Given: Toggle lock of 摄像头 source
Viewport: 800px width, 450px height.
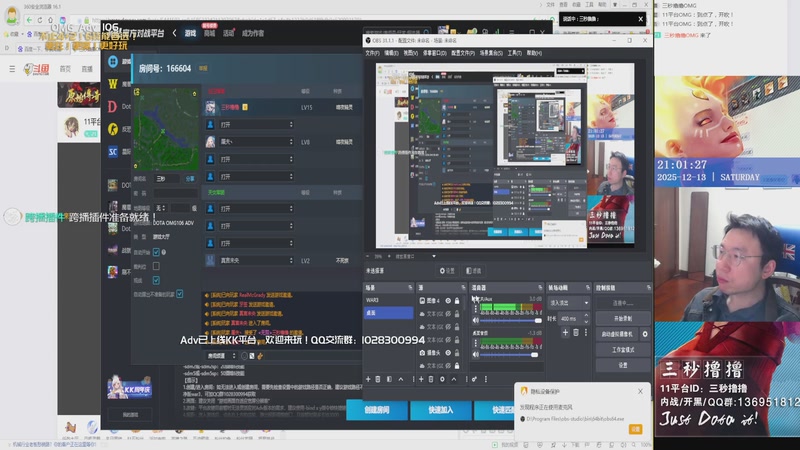Looking at the screenshot, I should tap(457, 353).
